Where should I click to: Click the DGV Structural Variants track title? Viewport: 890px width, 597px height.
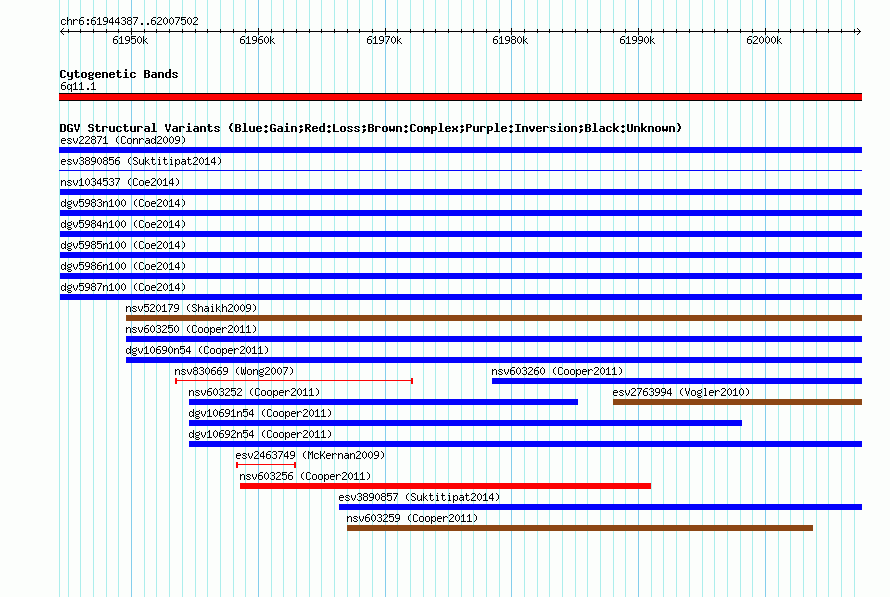coord(371,128)
